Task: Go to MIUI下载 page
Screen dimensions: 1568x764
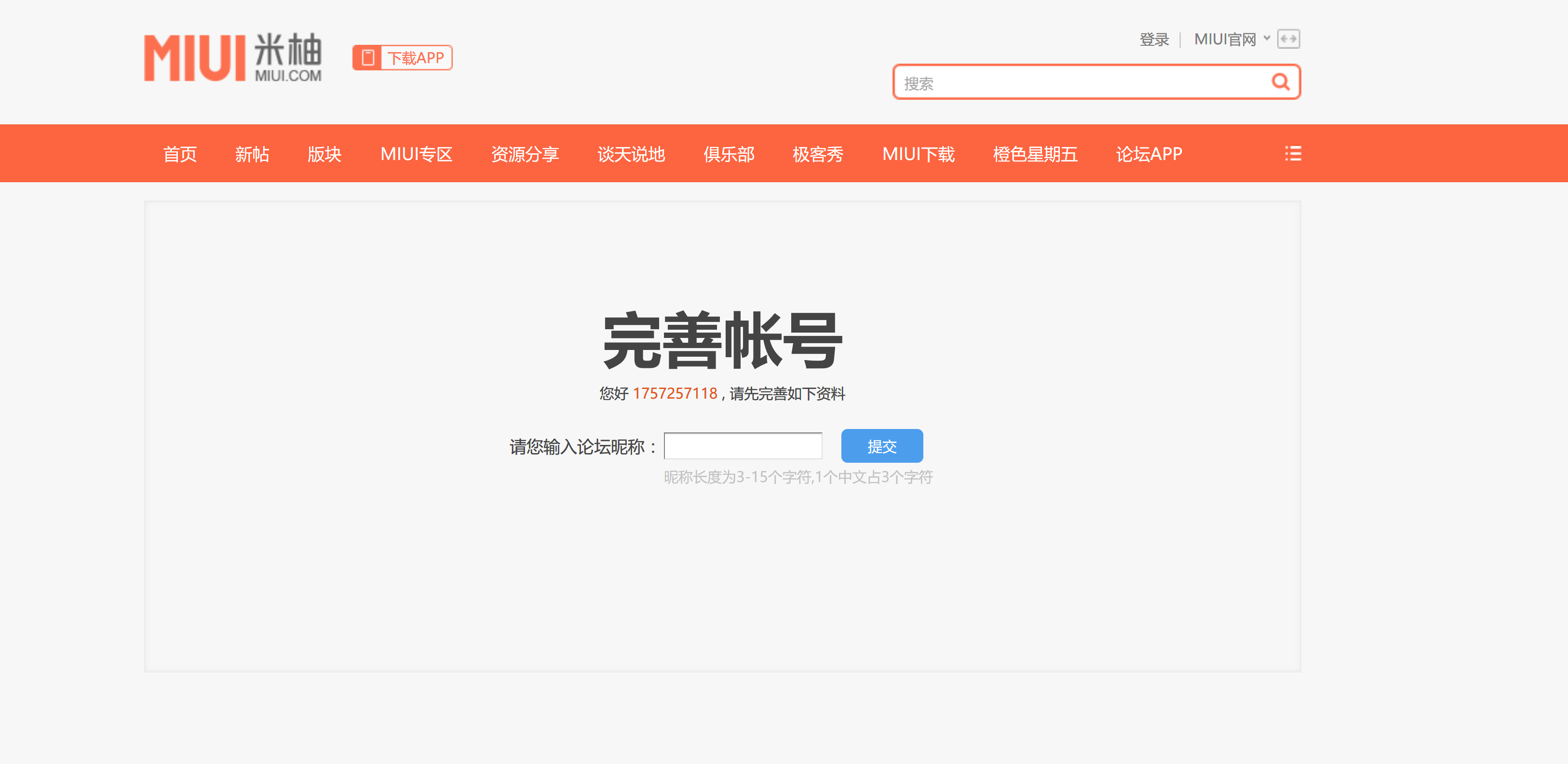Action: pyautogui.click(x=918, y=154)
